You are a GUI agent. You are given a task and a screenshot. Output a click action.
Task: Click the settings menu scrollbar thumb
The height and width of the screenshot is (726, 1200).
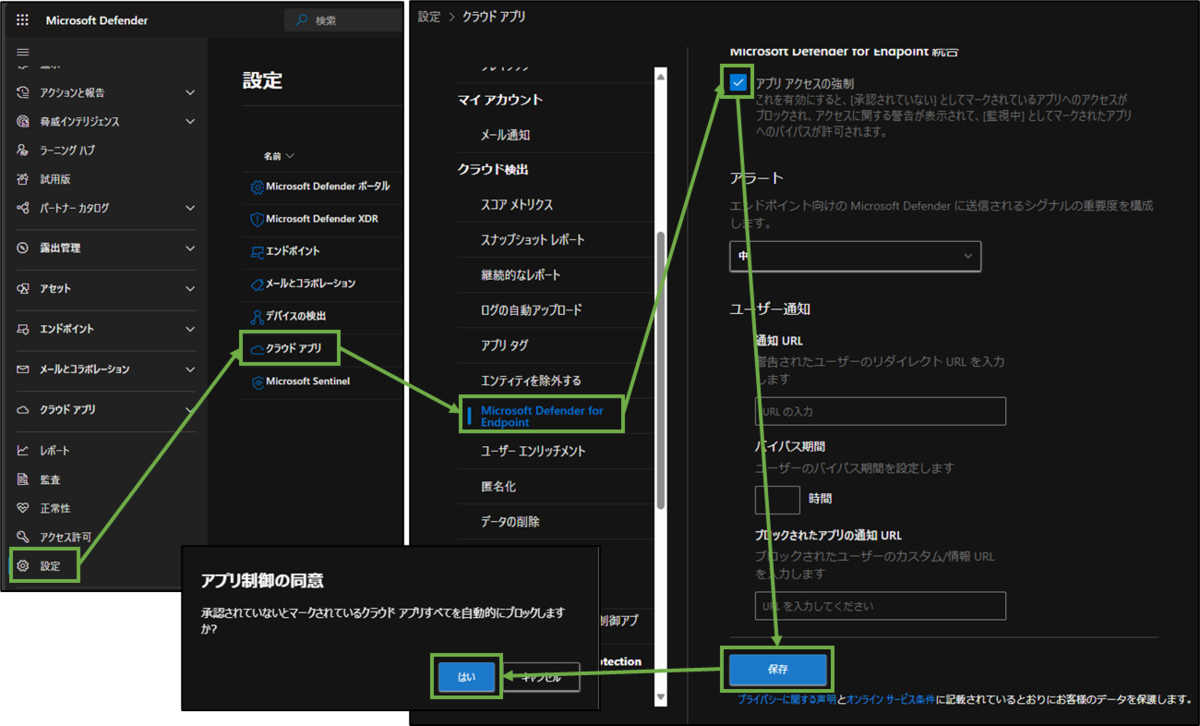click(x=659, y=370)
